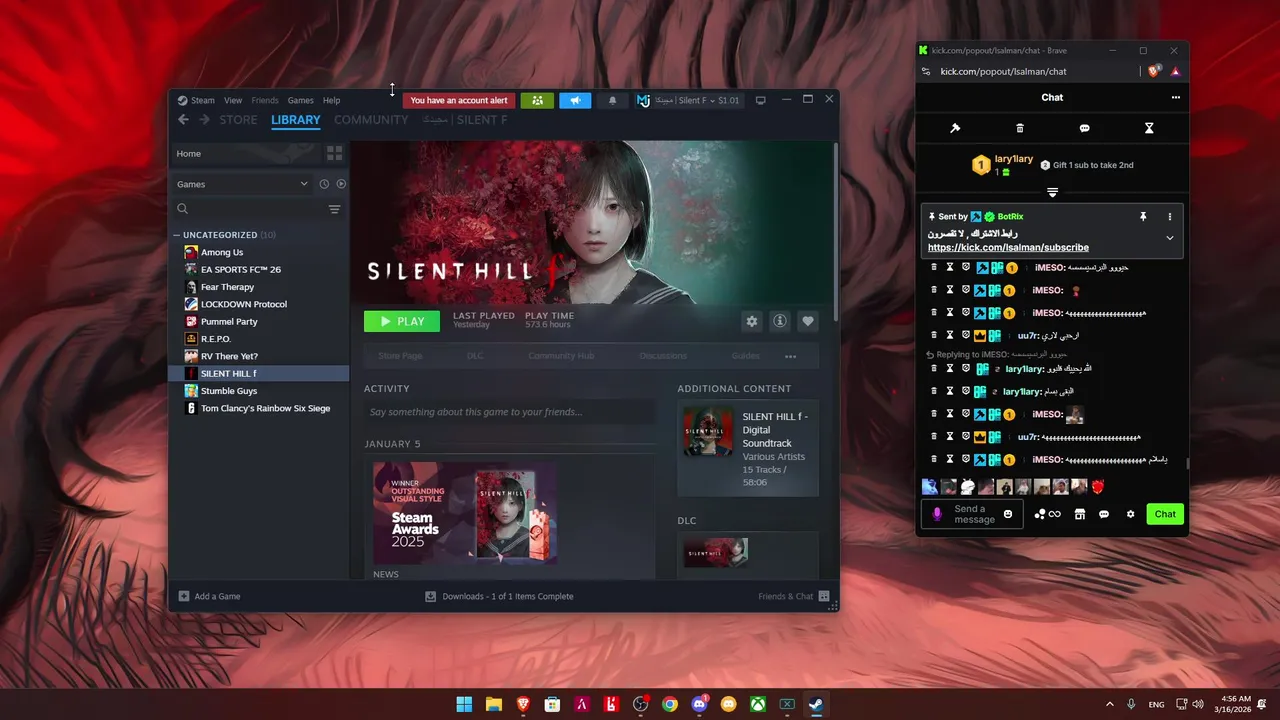Click Add a Game plus icon

pyautogui.click(x=184, y=596)
